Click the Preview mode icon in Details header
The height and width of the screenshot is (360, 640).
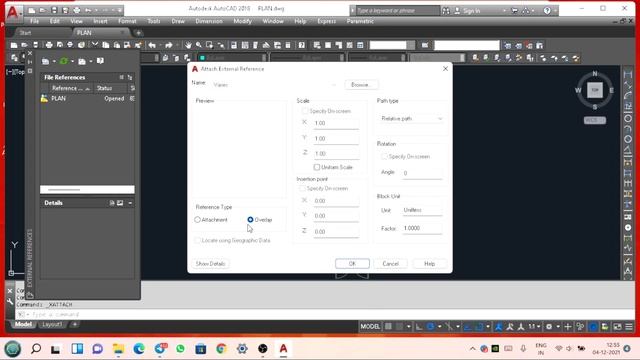point(120,203)
